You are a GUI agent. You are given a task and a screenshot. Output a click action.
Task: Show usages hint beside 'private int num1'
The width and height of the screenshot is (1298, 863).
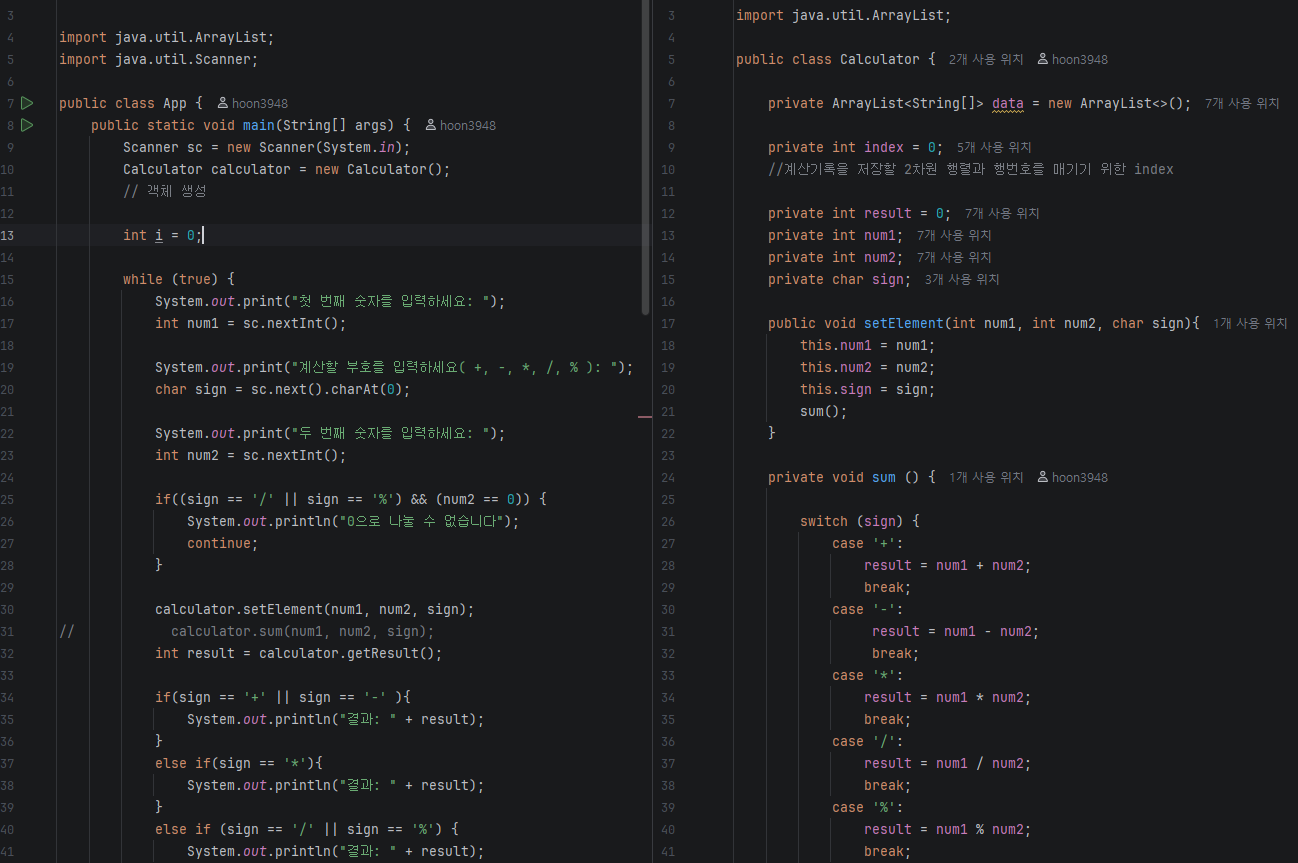[954, 235]
